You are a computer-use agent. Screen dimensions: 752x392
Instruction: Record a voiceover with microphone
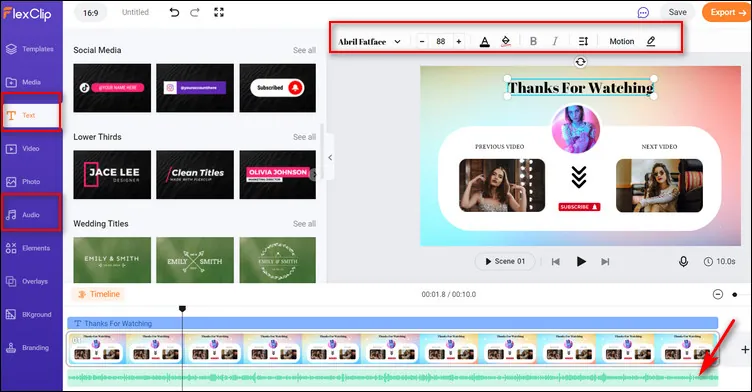683,261
